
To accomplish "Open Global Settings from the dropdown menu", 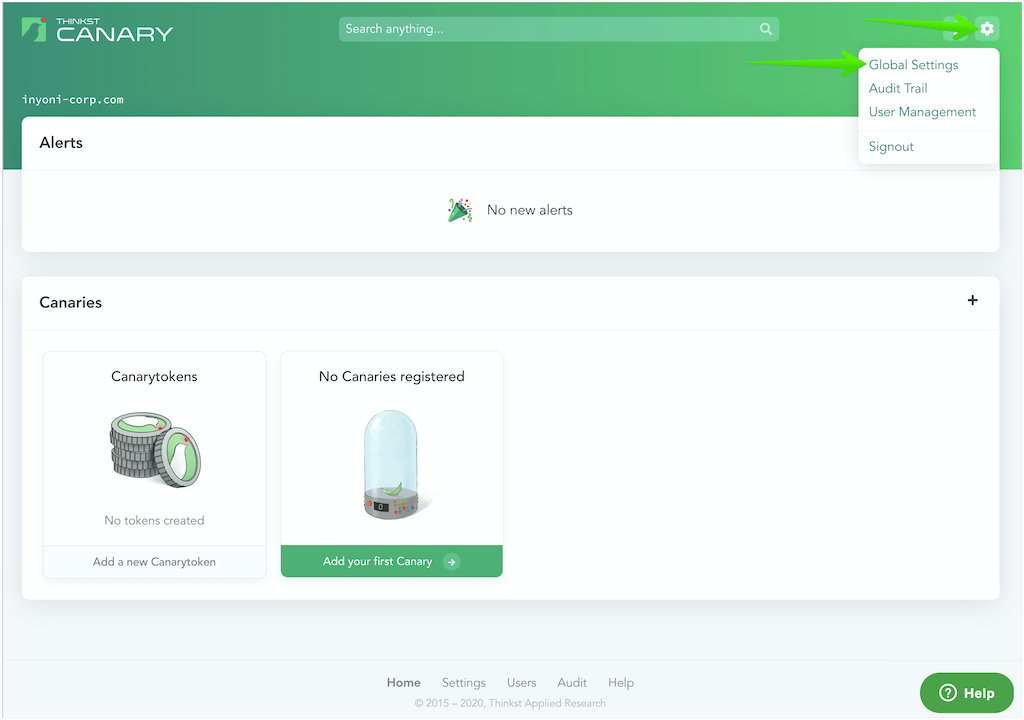I will coord(913,65).
